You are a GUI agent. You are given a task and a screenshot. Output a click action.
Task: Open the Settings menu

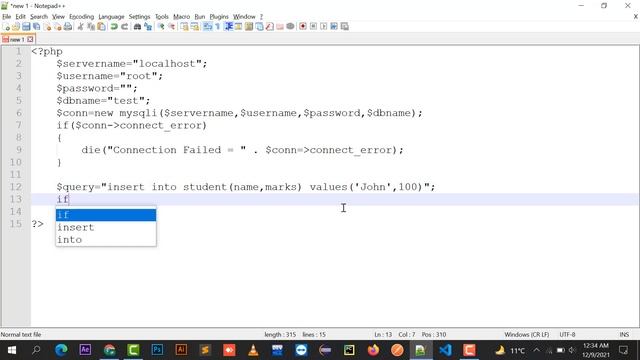coord(139,17)
